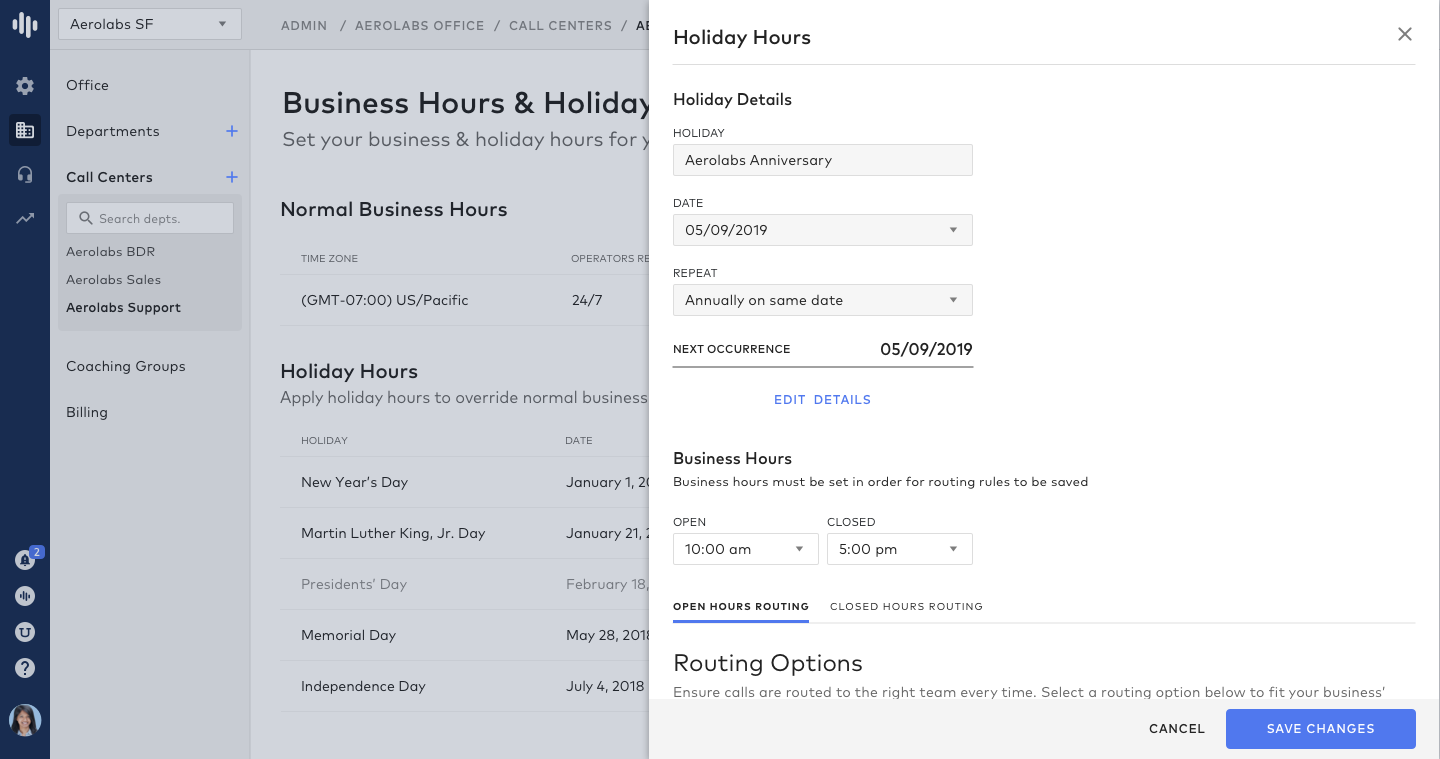
Task: Click the circular Dialpad app icon near bottom
Action: (x=25, y=595)
